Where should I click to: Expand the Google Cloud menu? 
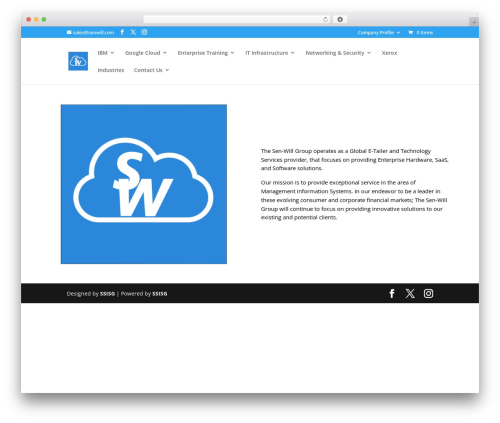click(146, 53)
